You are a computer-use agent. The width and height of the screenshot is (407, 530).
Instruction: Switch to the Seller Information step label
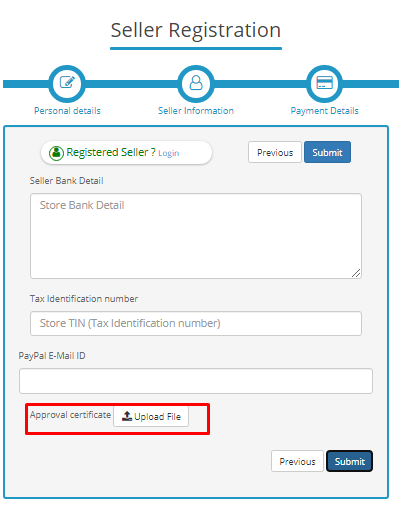click(196, 111)
